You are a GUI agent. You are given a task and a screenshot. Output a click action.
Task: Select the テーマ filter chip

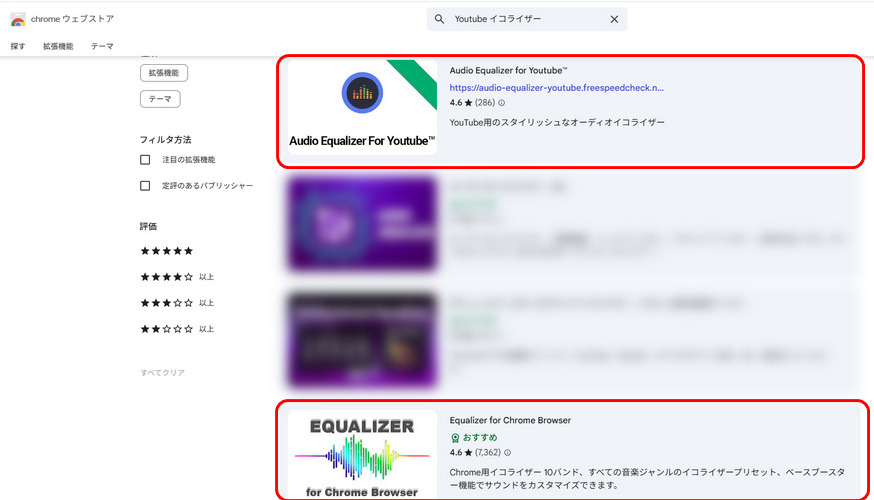(160, 99)
